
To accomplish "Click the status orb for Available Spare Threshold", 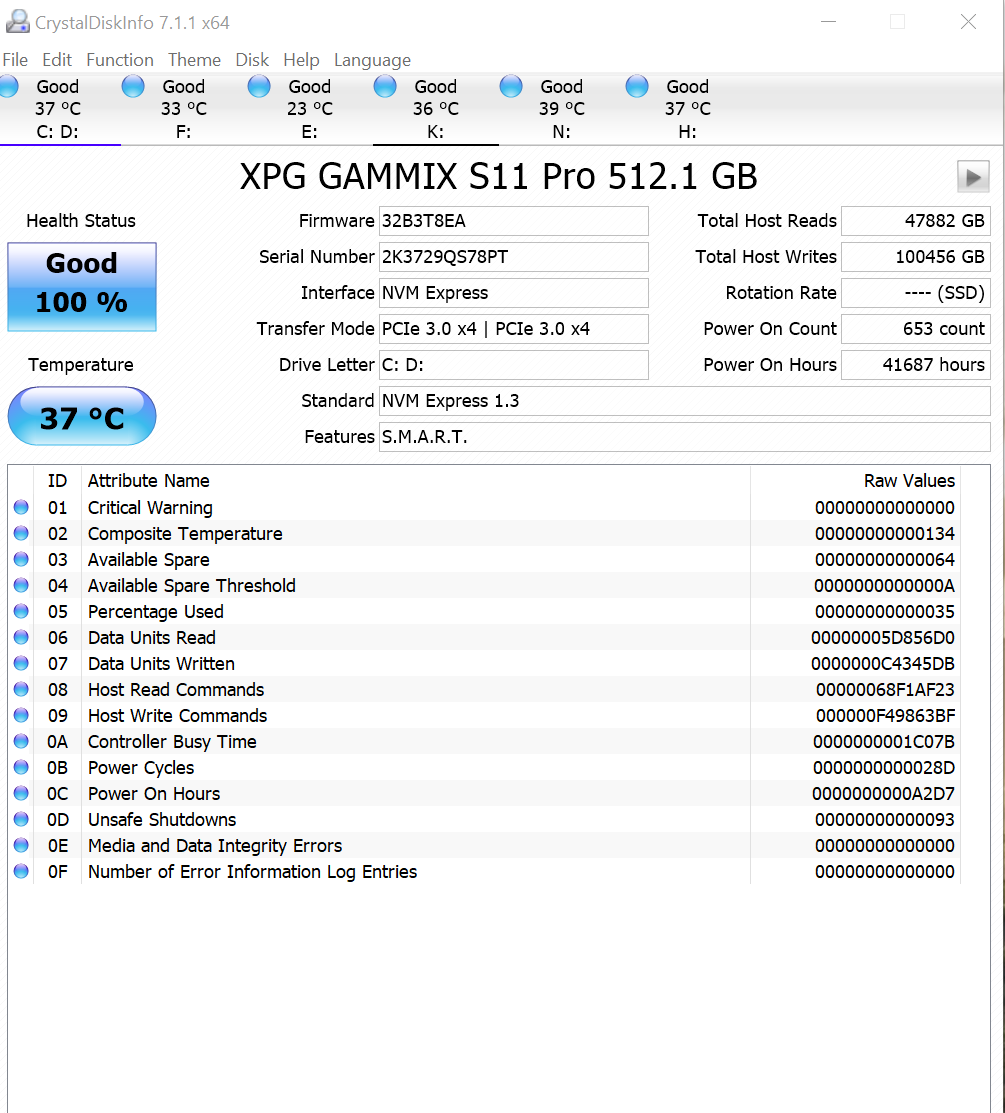I will (21, 585).
